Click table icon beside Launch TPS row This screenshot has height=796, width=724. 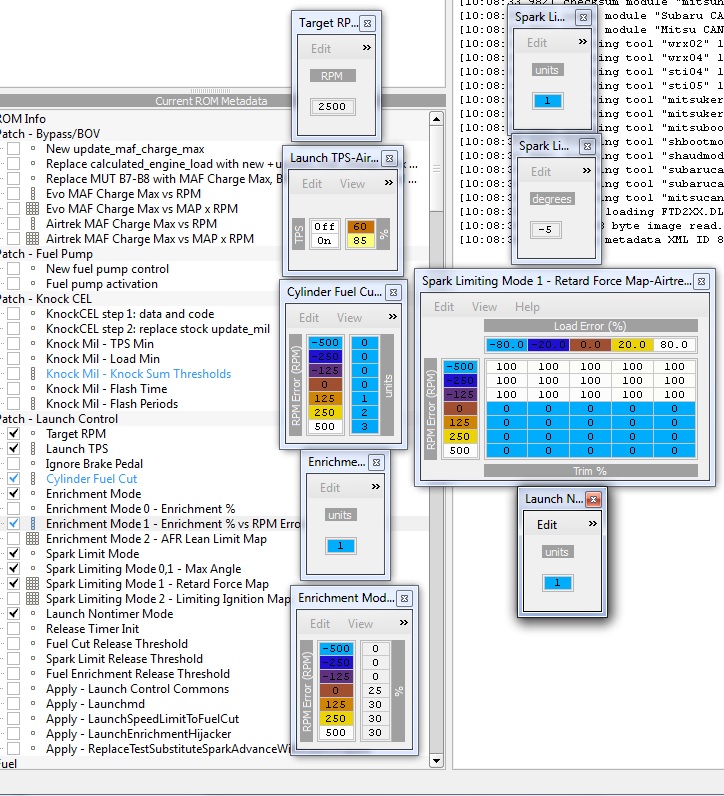click(32, 449)
